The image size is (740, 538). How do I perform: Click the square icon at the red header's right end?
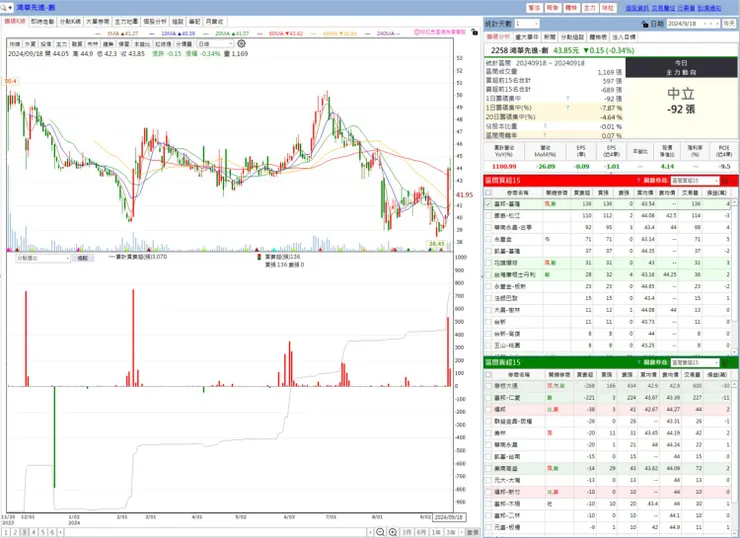[x=725, y=180]
